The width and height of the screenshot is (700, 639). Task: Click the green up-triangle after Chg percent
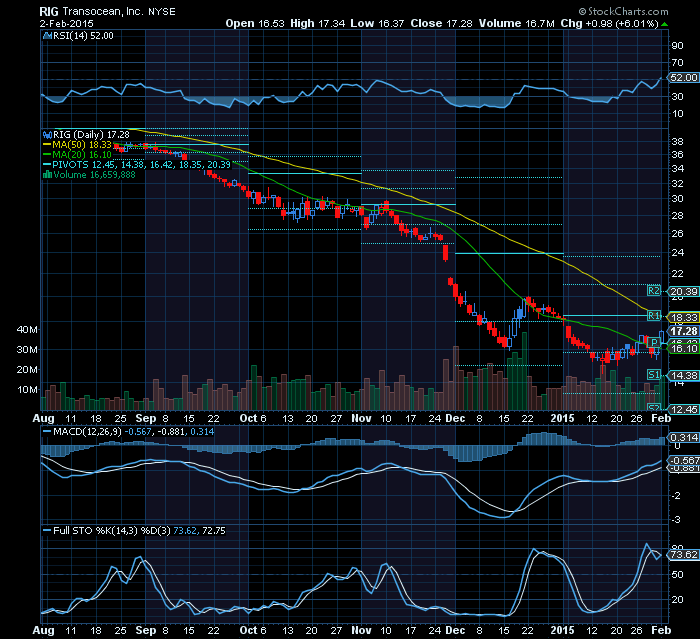click(664, 24)
